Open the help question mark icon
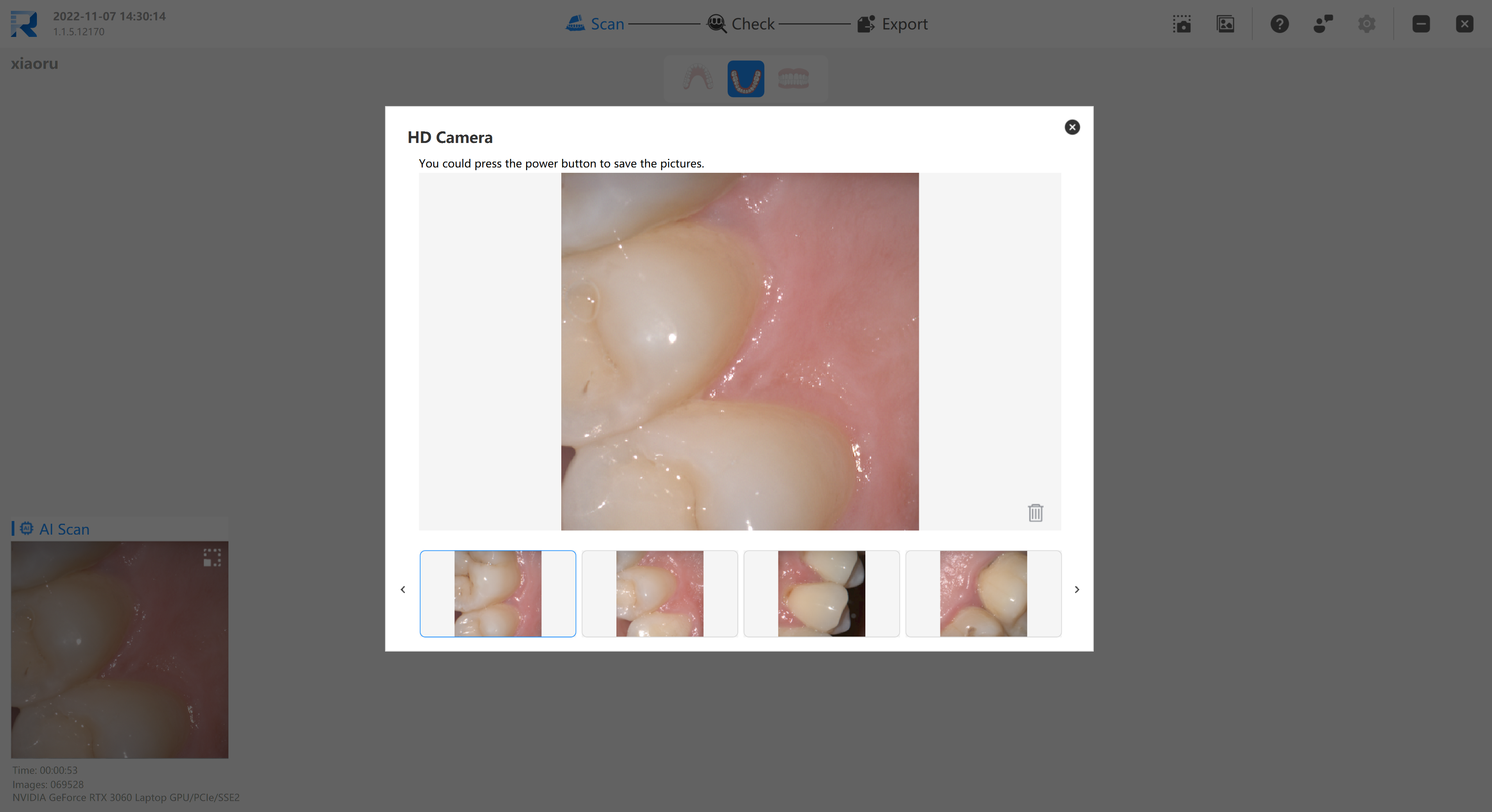The image size is (1492, 812). (x=1279, y=24)
